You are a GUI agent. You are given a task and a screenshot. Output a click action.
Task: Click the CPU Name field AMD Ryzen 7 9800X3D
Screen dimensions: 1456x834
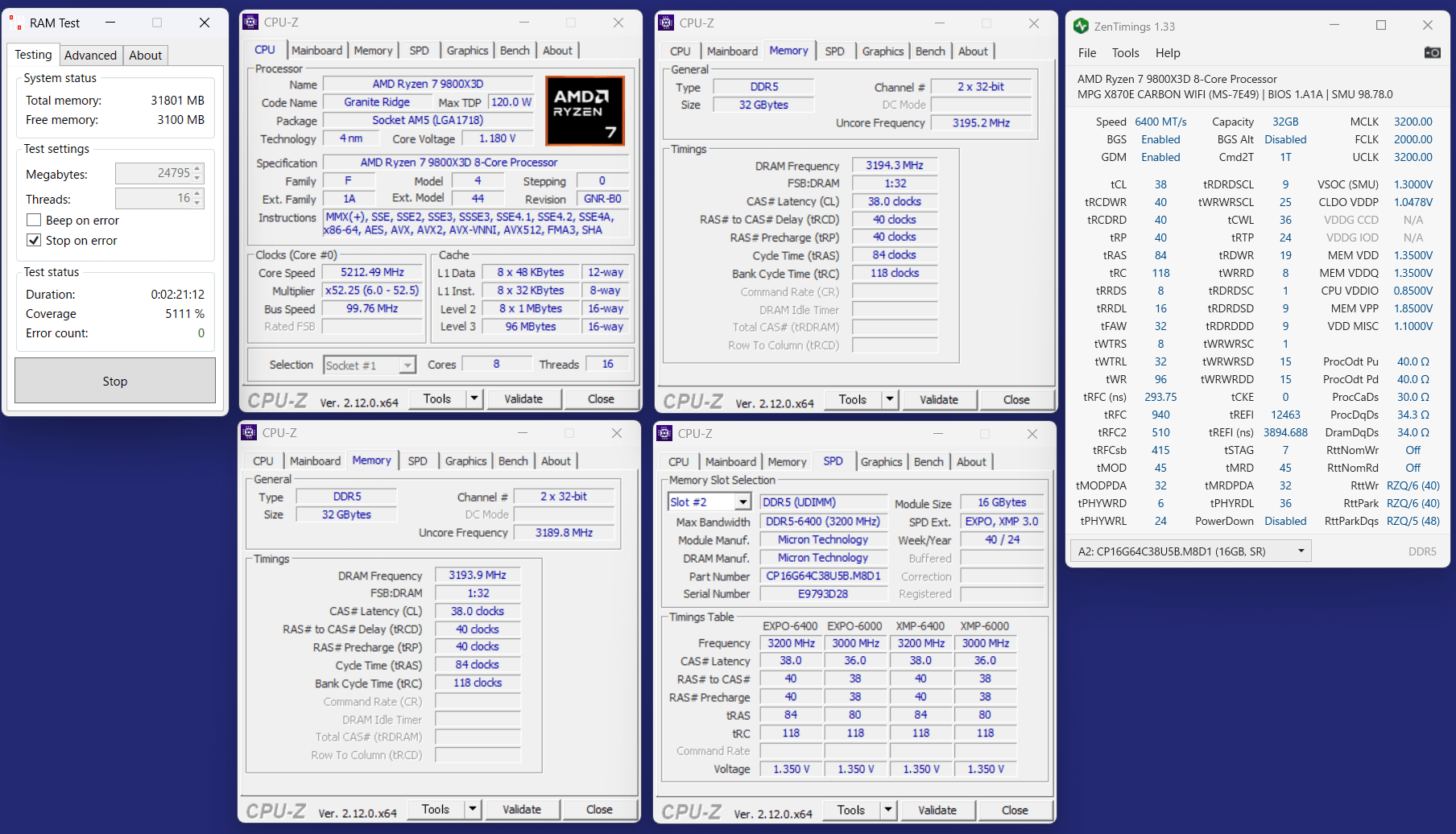coord(428,84)
